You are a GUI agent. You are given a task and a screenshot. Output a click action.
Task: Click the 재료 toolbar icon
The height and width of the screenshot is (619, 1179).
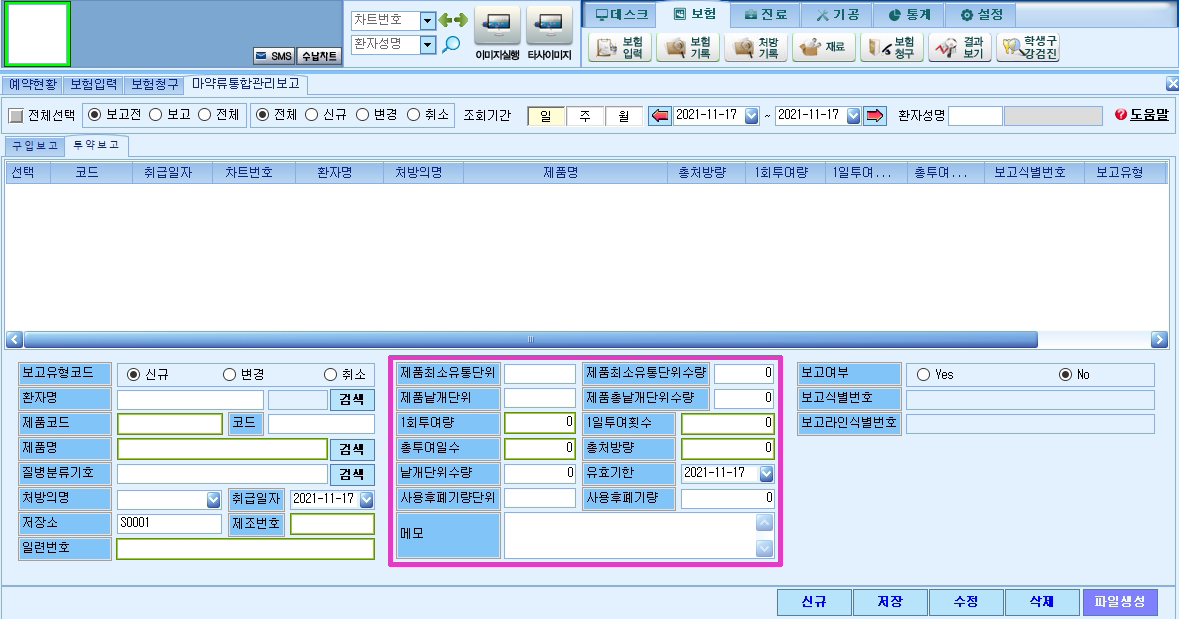(x=823, y=47)
